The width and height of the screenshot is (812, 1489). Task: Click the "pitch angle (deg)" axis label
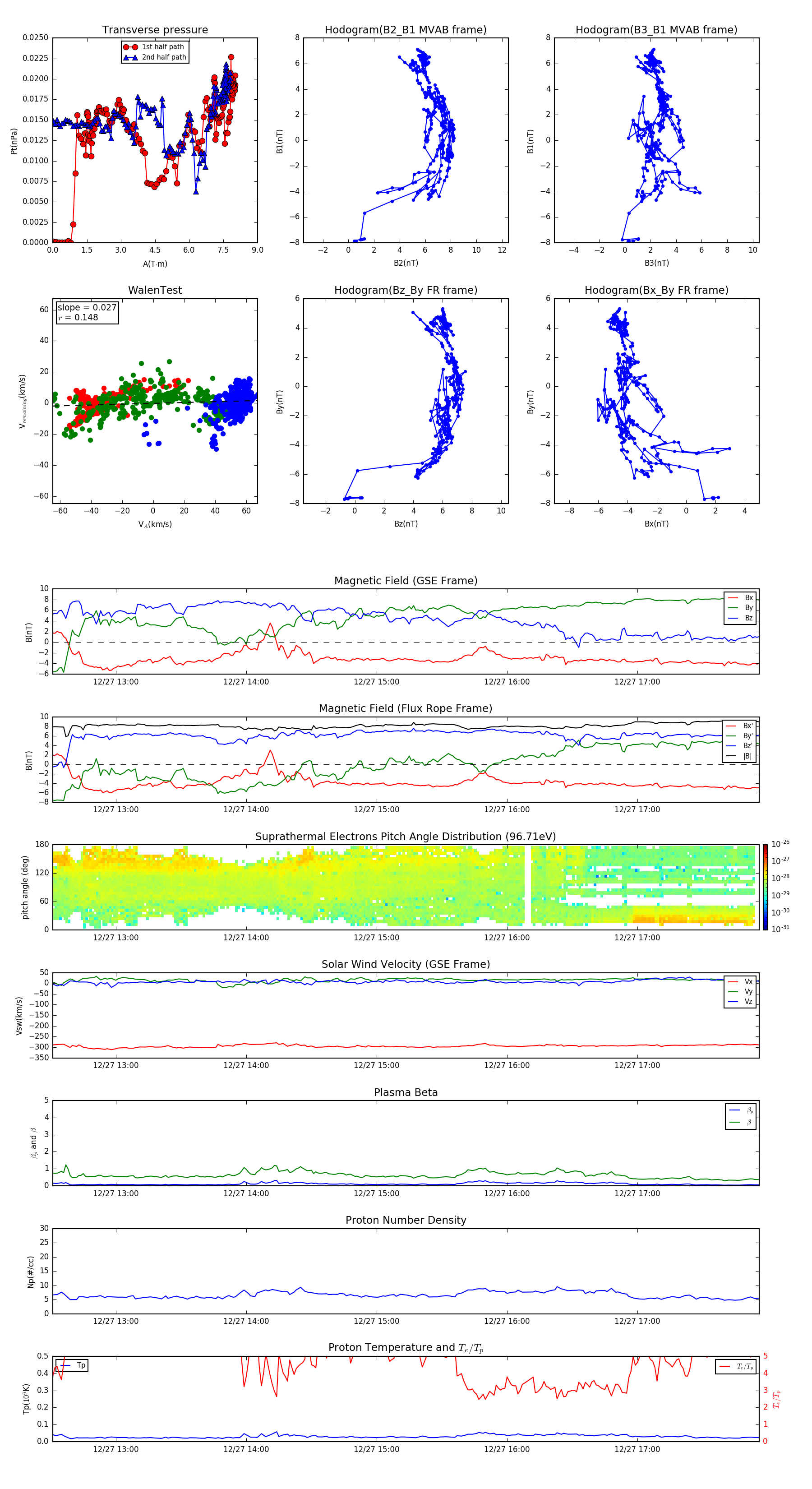point(25,887)
